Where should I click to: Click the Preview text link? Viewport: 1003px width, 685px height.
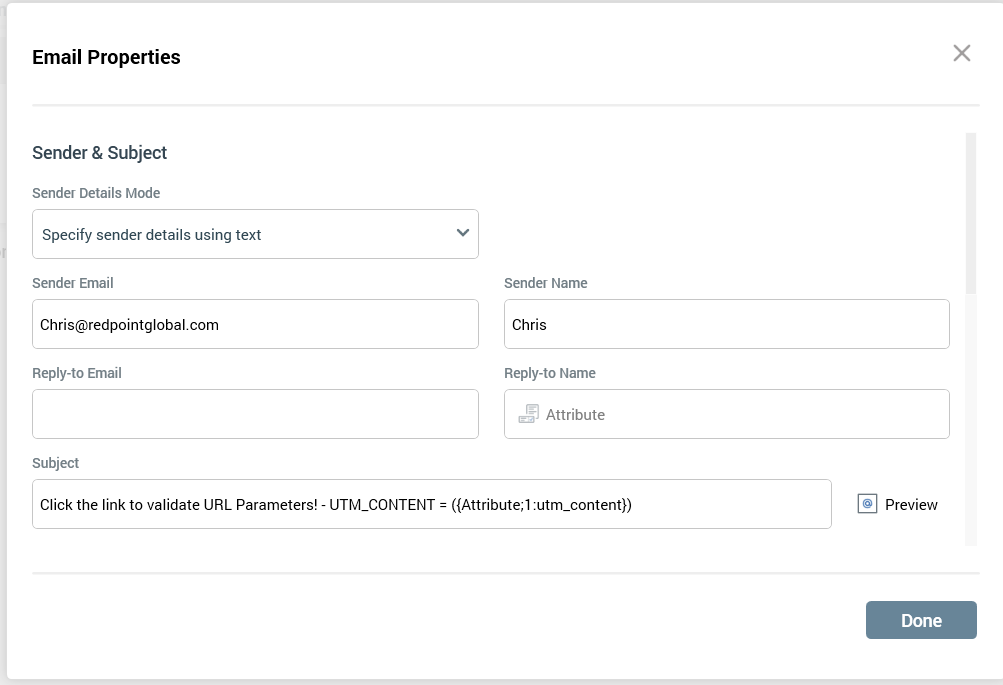click(911, 505)
